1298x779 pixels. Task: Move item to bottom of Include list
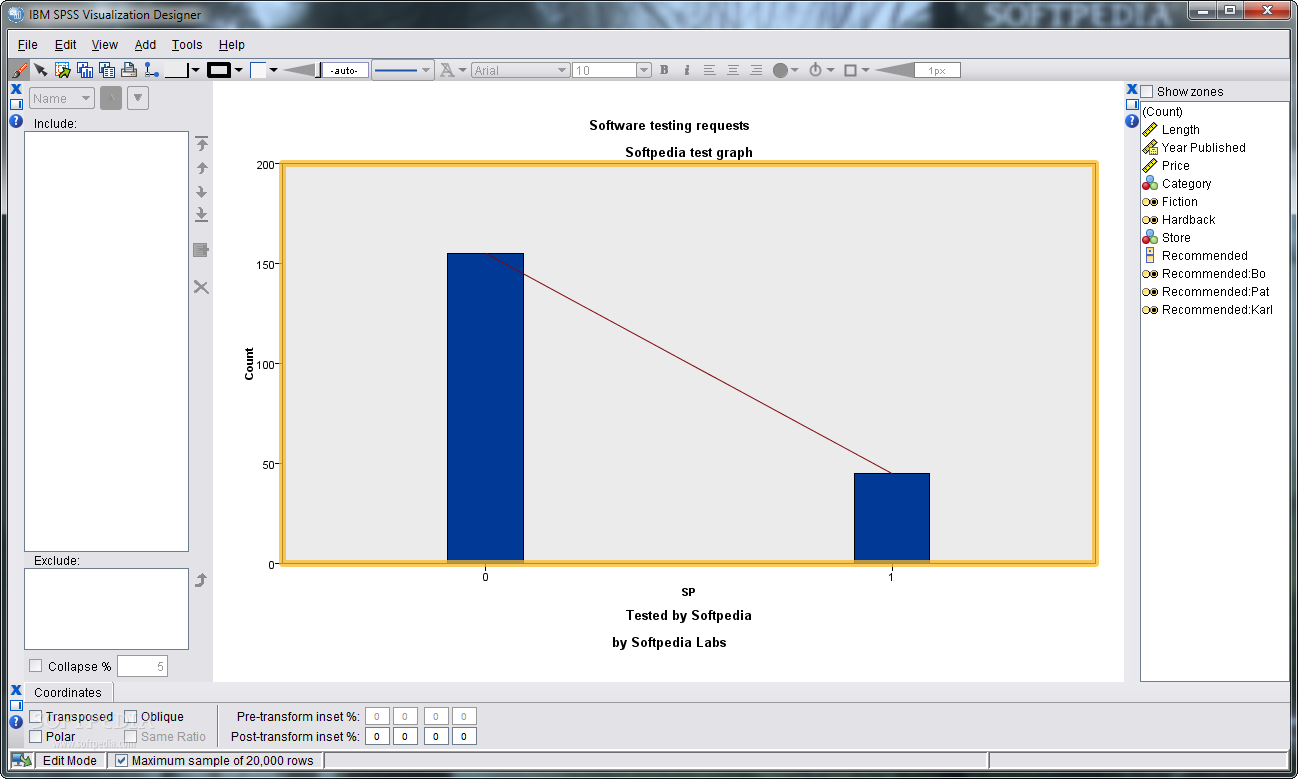201,214
